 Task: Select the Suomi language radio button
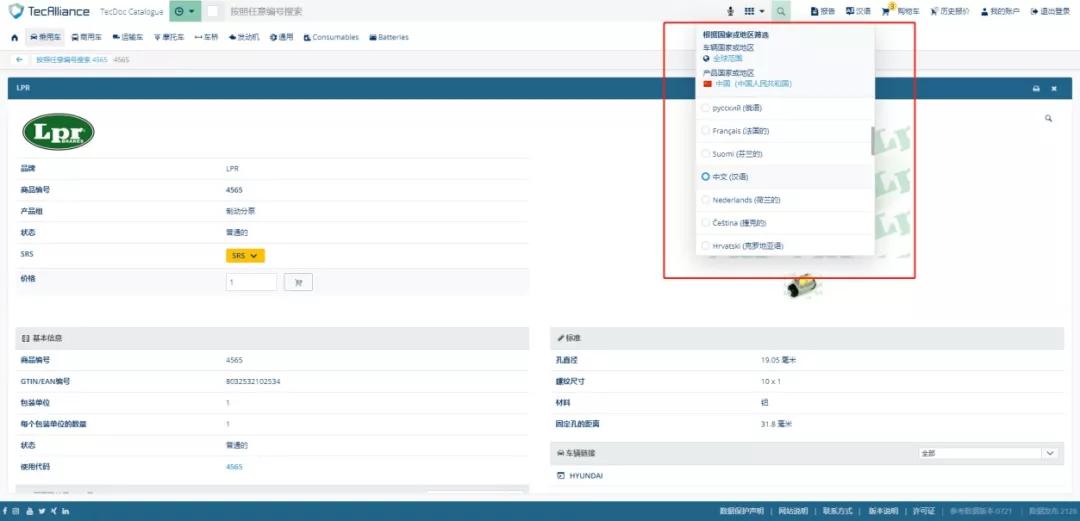[705, 154]
